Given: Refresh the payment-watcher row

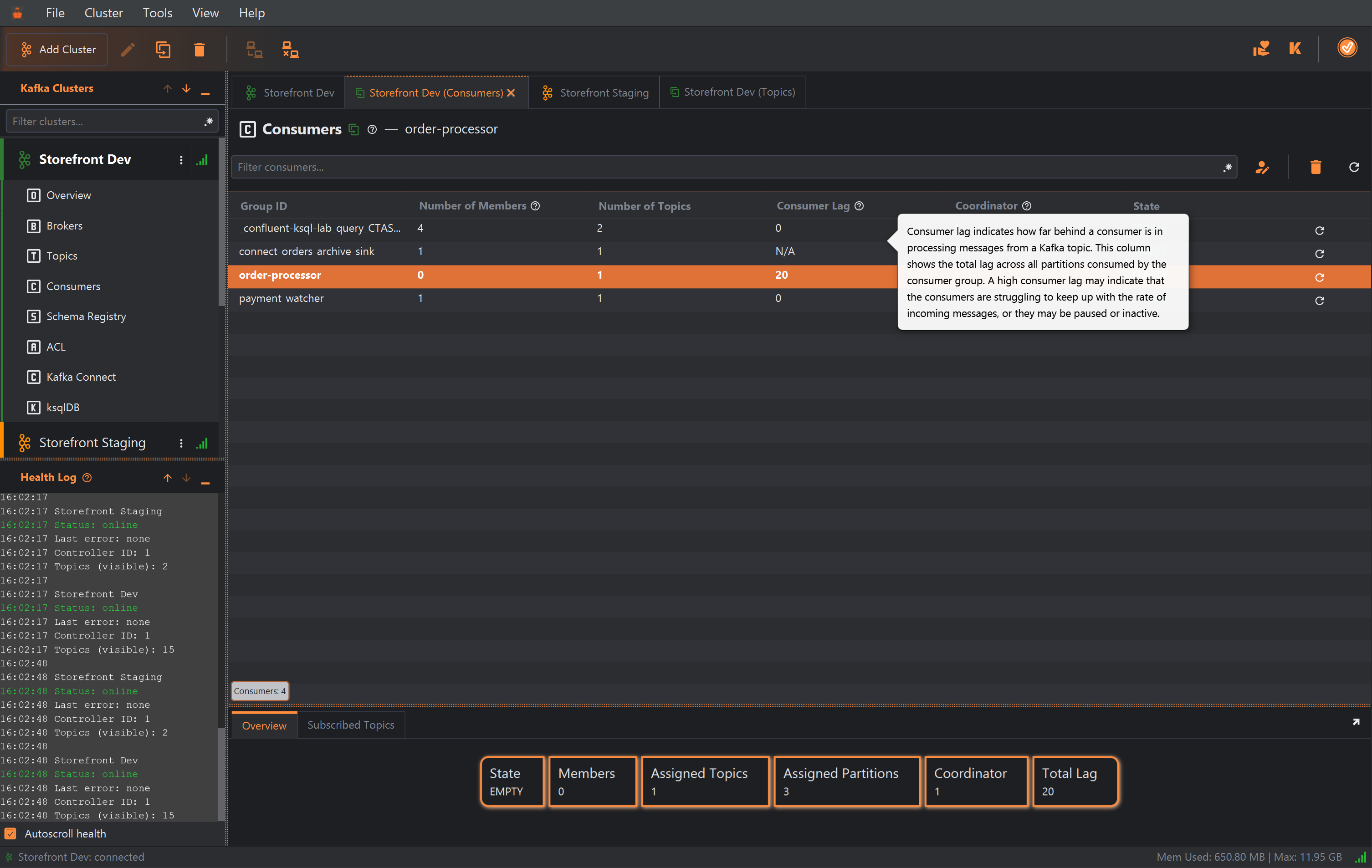Looking at the screenshot, I should pos(1319,301).
